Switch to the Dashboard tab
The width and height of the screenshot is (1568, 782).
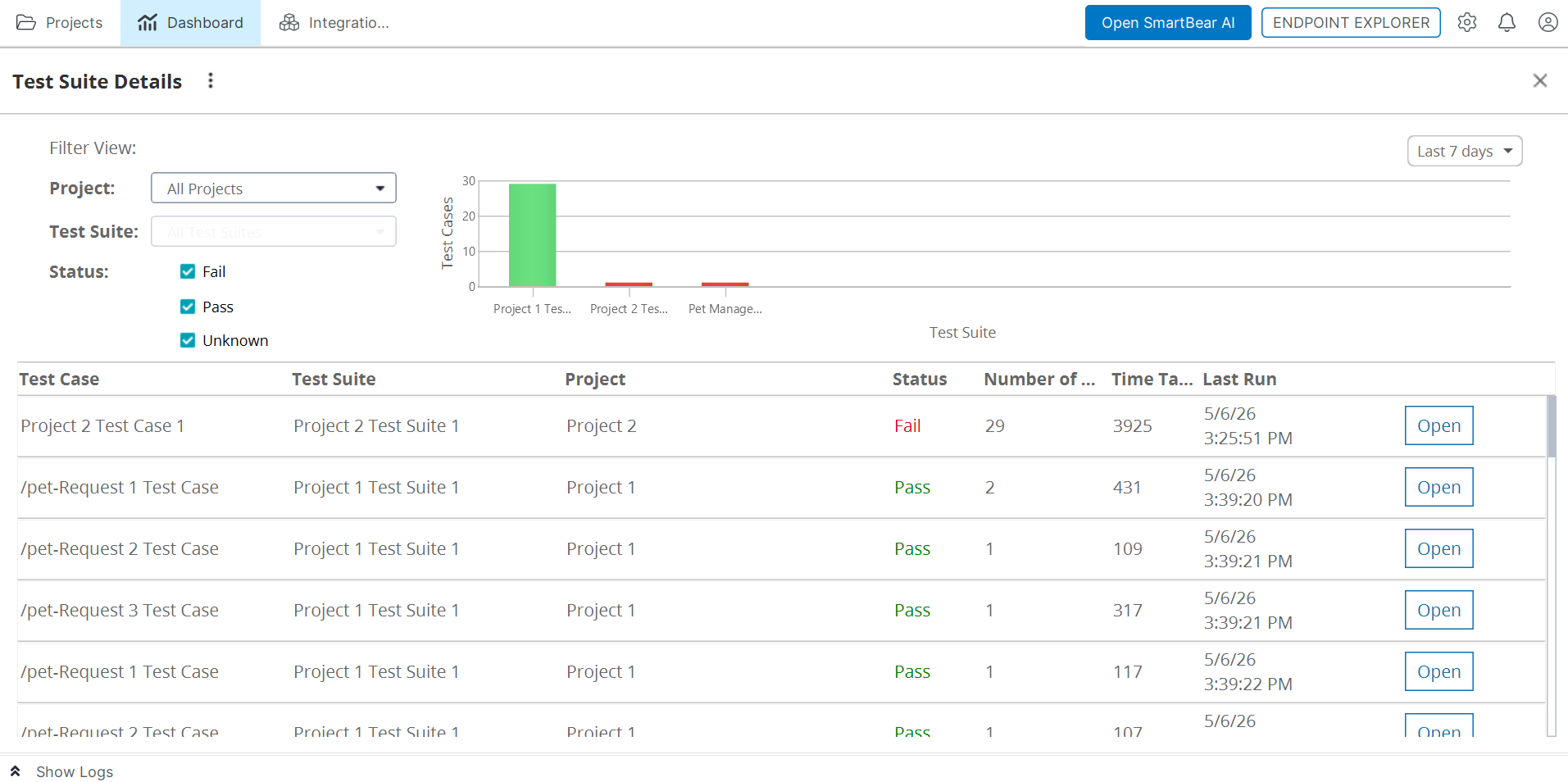[x=190, y=23]
